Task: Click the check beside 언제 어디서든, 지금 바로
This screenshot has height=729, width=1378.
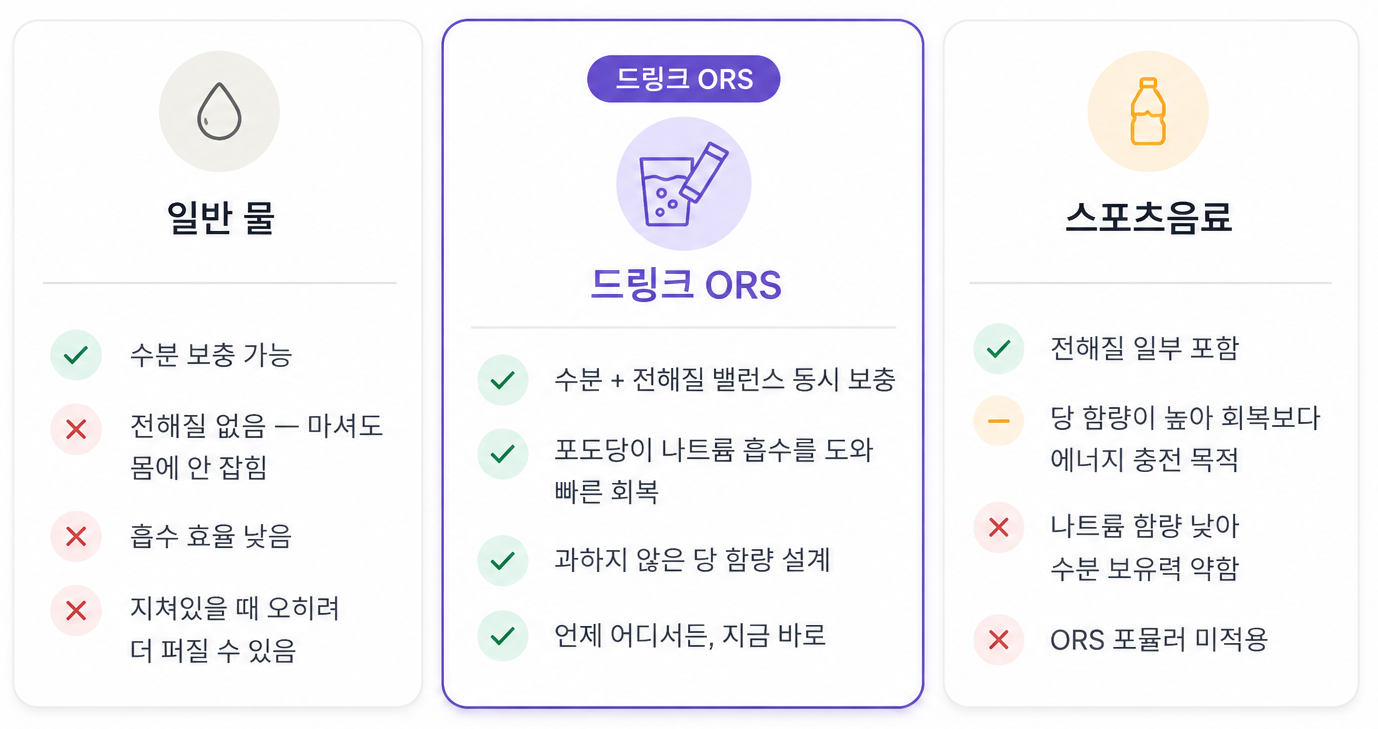Action: coord(502,636)
